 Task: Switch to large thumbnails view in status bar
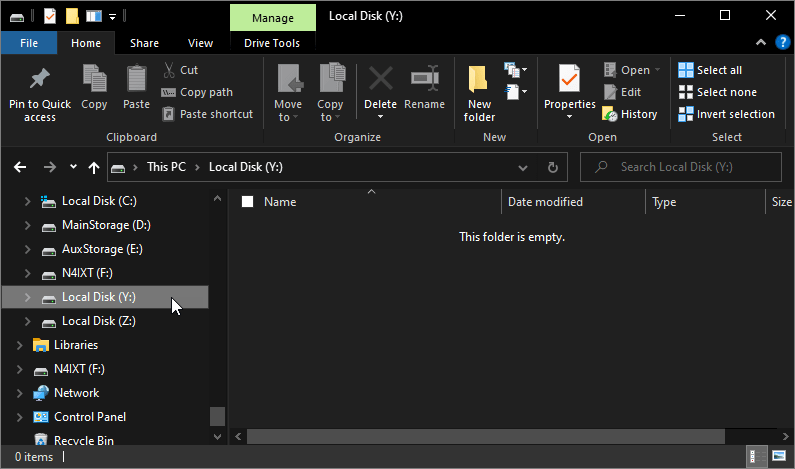779,457
